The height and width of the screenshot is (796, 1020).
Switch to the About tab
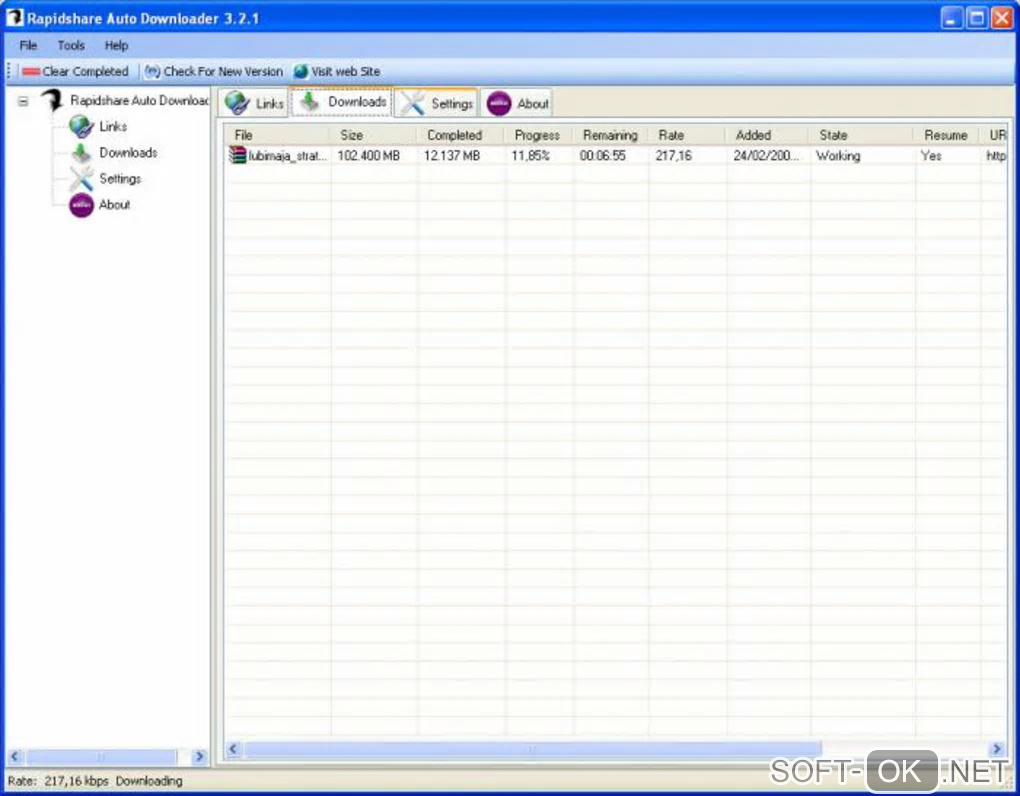coord(517,103)
